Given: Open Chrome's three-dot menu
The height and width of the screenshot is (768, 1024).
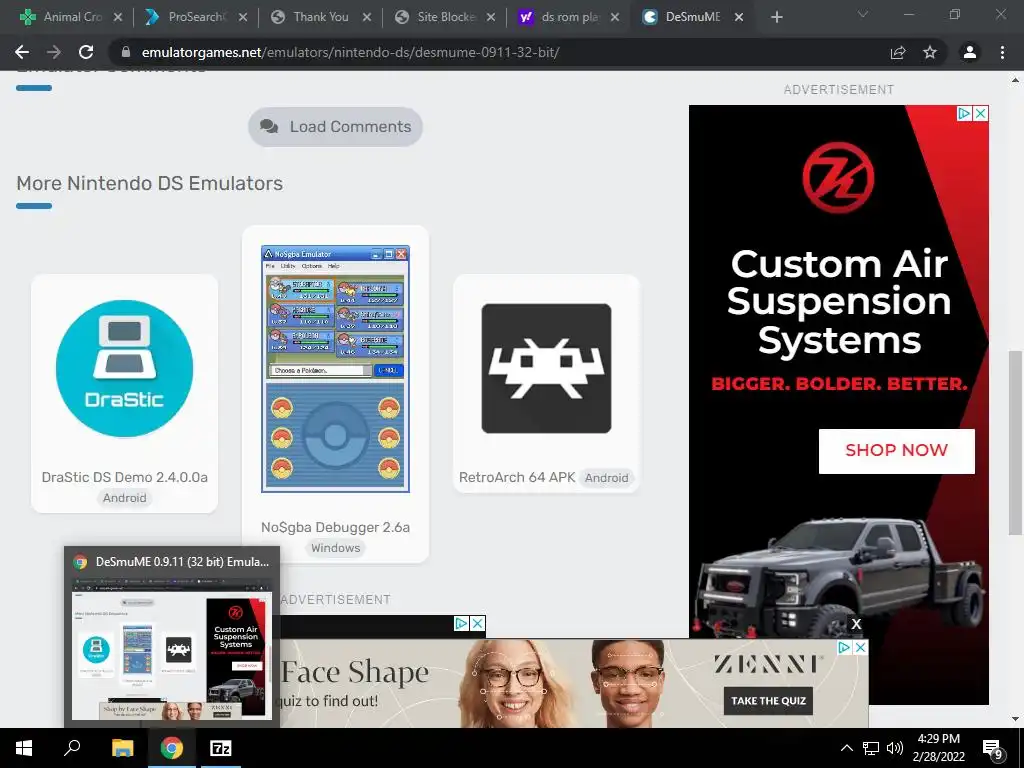Looking at the screenshot, I should (x=1002, y=52).
